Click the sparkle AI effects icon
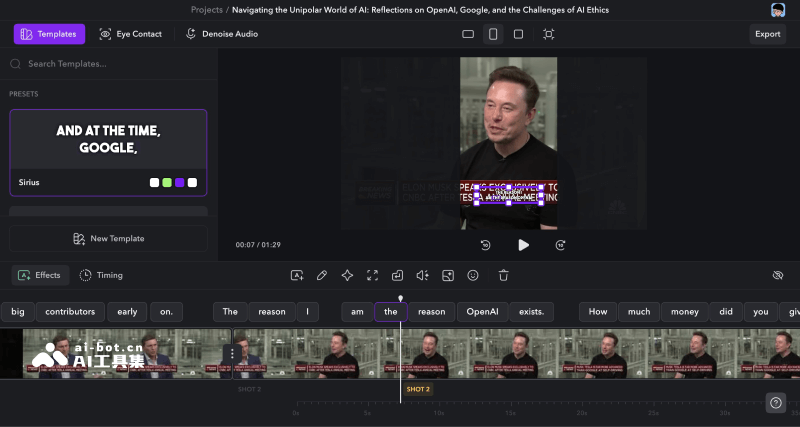Viewport: 800px width, 427px height. 347,275
